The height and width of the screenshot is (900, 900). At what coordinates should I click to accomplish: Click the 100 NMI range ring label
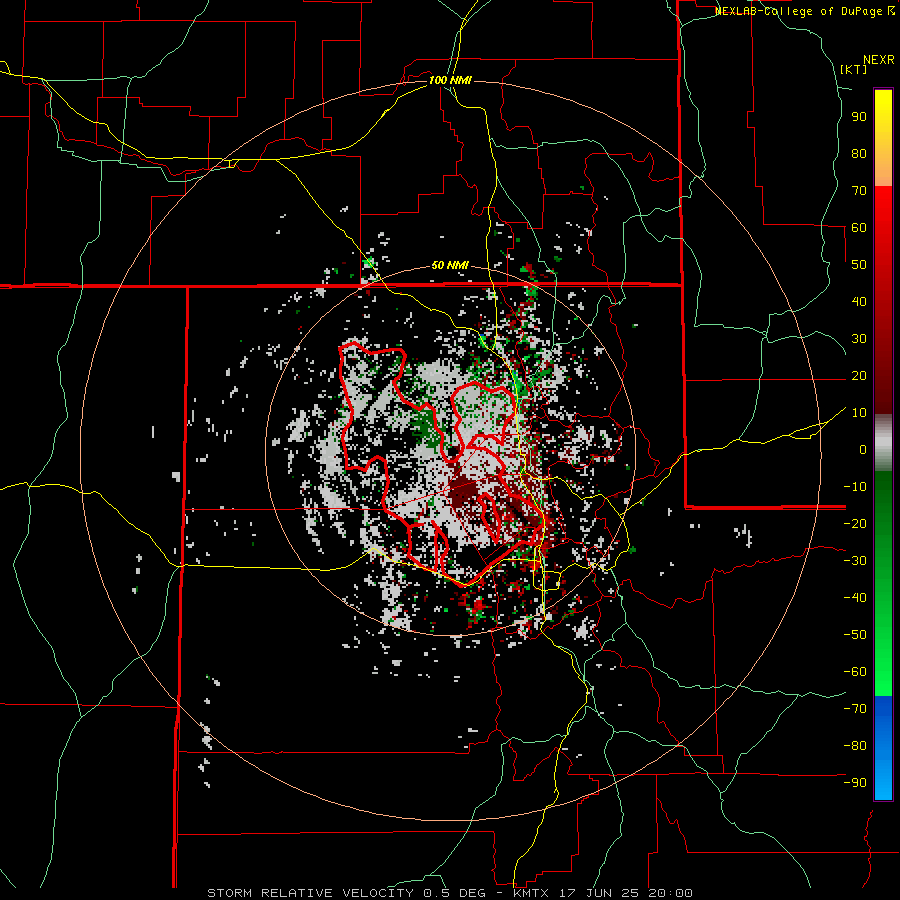tap(450, 80)
